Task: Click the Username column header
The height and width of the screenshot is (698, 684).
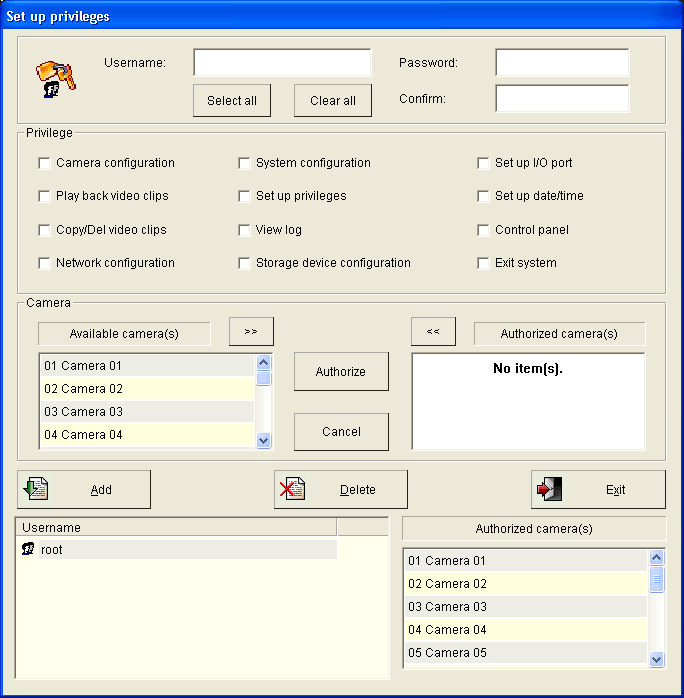Action: [175, 527]
